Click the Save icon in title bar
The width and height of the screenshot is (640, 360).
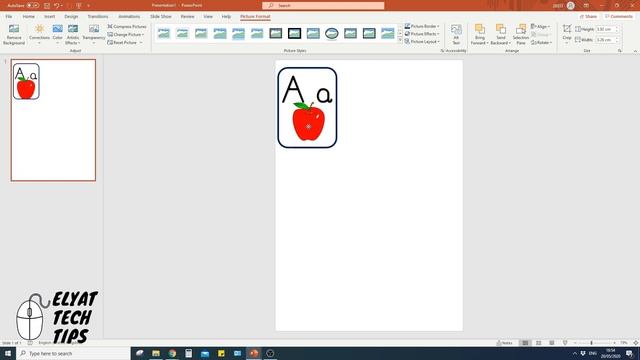point(47,6)
